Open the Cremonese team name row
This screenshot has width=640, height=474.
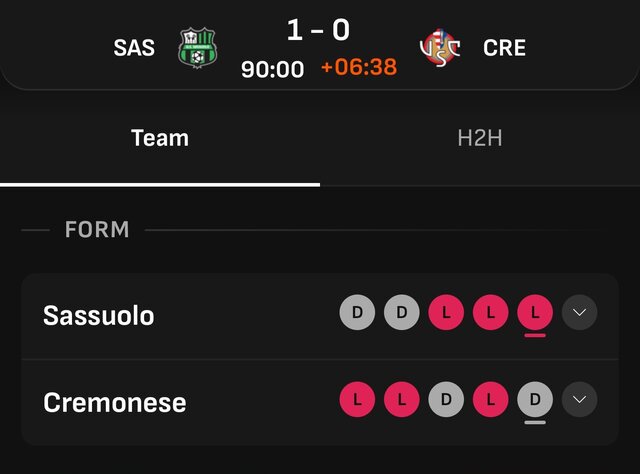[320, 403]
